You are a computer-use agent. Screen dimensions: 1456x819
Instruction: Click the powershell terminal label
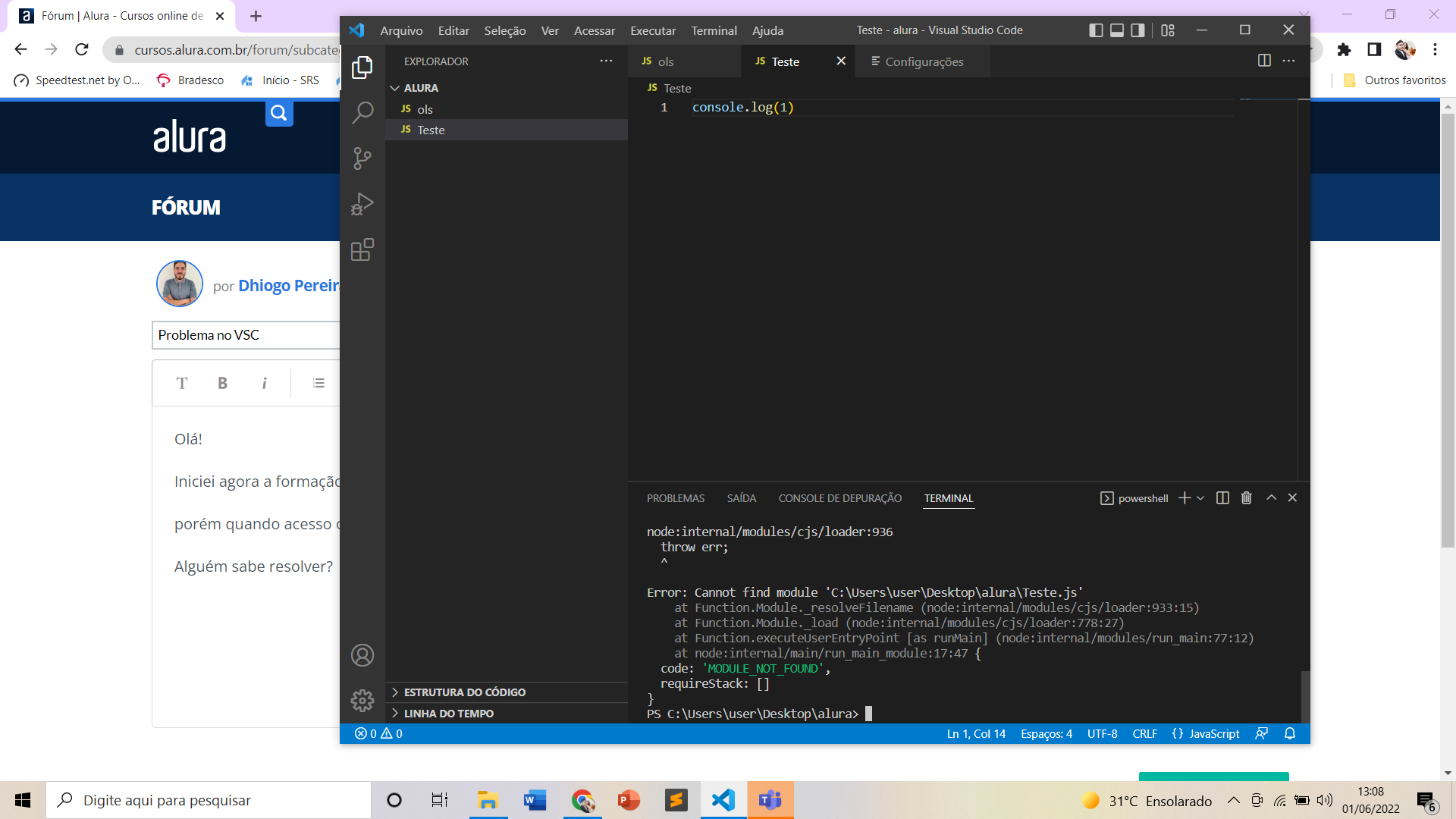(x=1134, y=498)
